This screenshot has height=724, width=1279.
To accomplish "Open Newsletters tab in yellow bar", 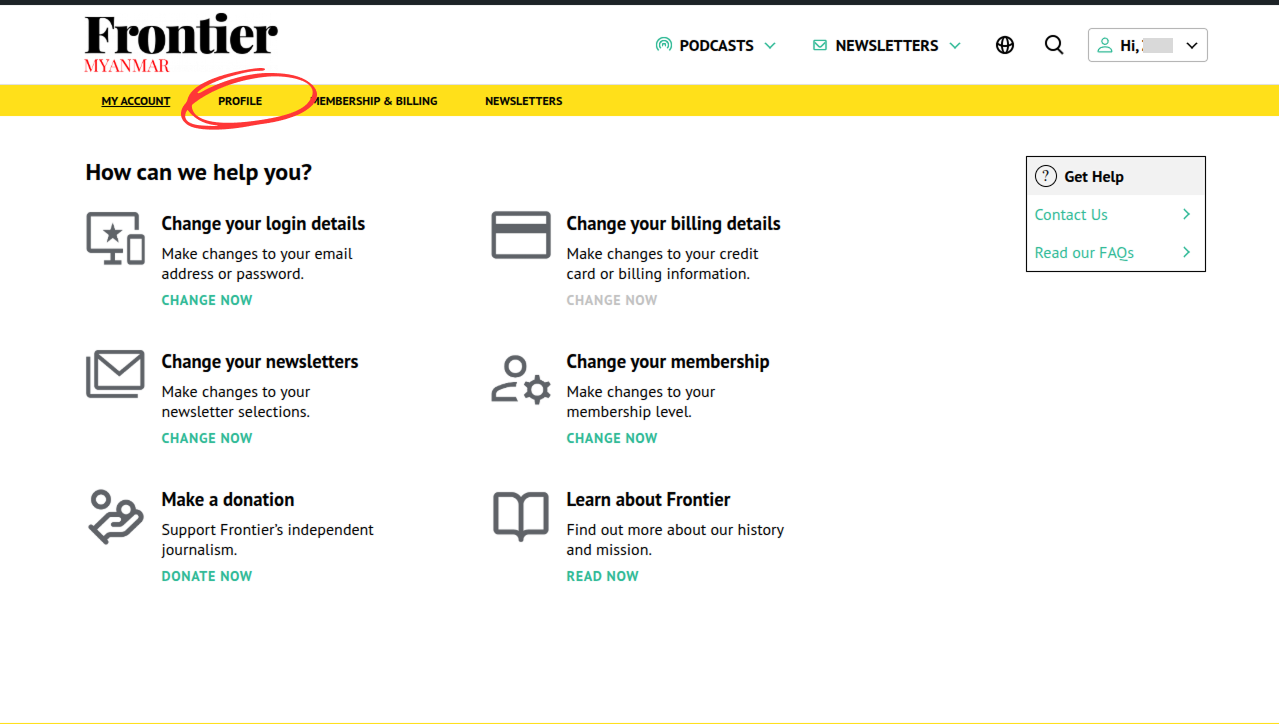I will 523,101.
